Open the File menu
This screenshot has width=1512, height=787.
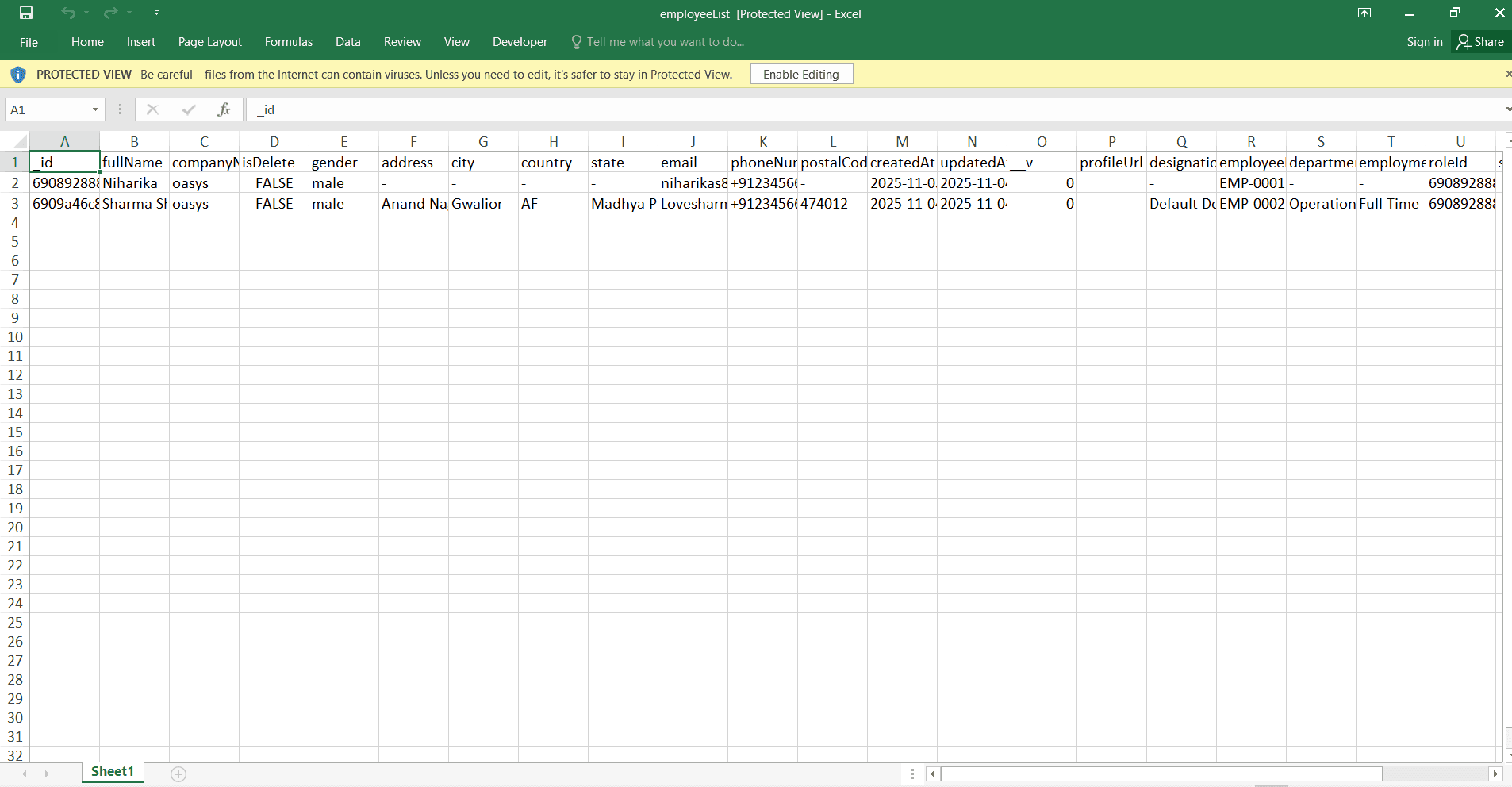pos(28,41)
